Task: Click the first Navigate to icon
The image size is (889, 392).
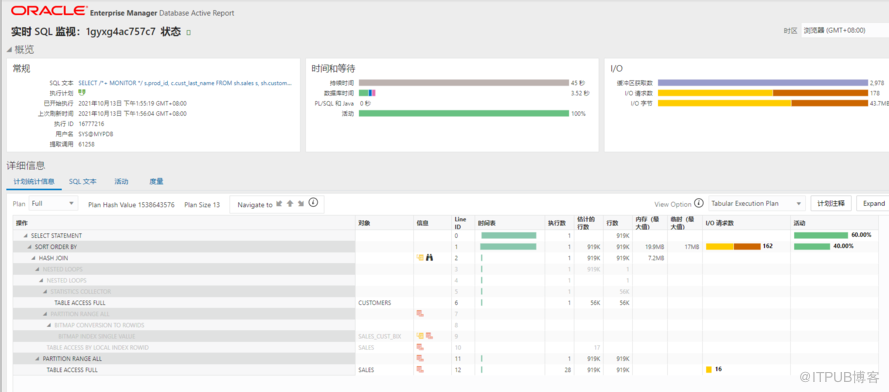Action: click(x=279, y=204)
